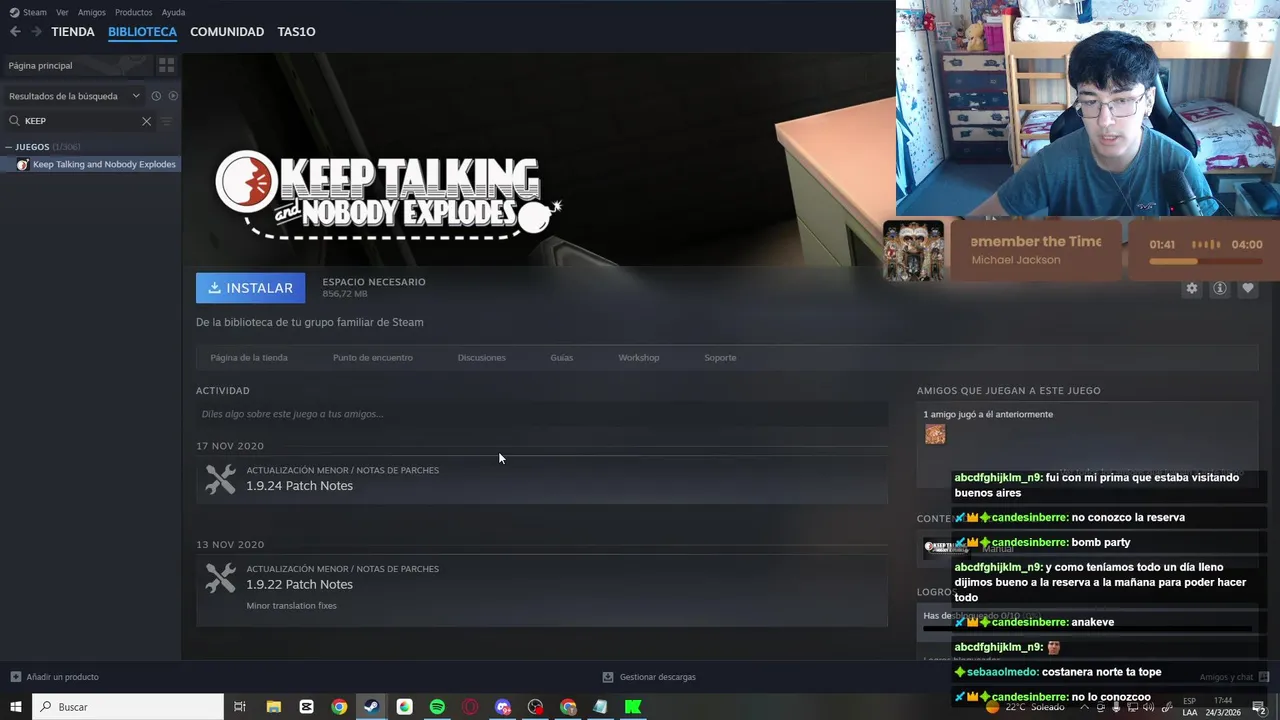Select Keep Talking and Nobody Explodes in list
This screenshot has width=1280, height=720.
pyautogui.click(x=90, y=164)
